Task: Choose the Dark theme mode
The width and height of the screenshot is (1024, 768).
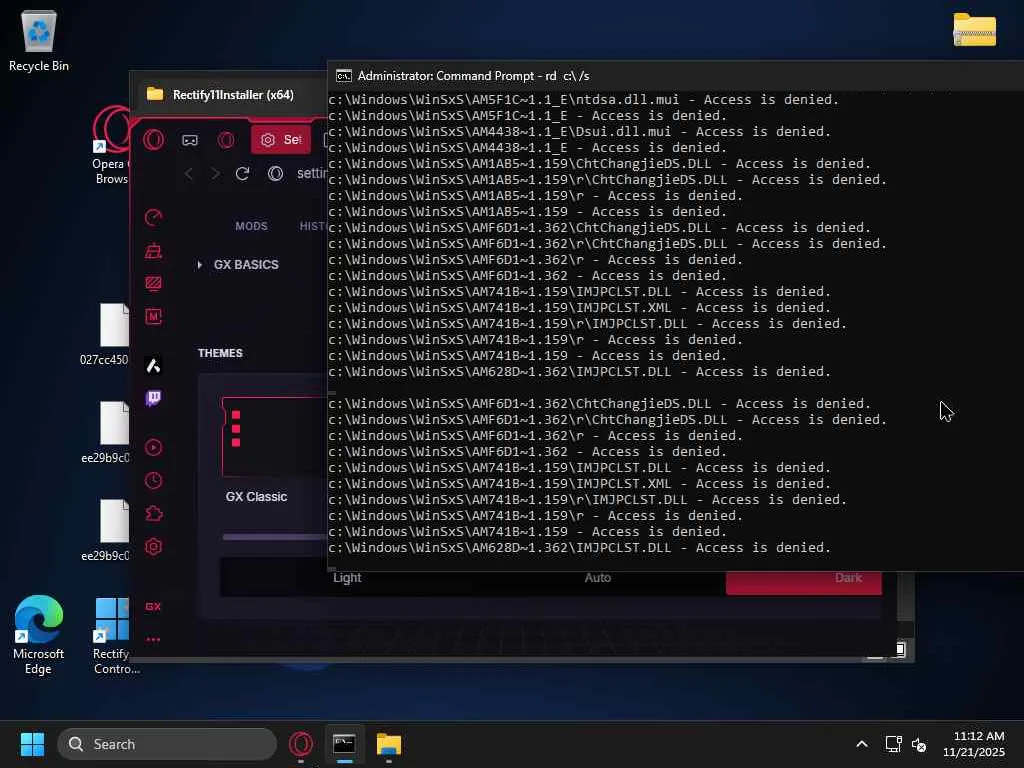Action: [x=804, y=581]
